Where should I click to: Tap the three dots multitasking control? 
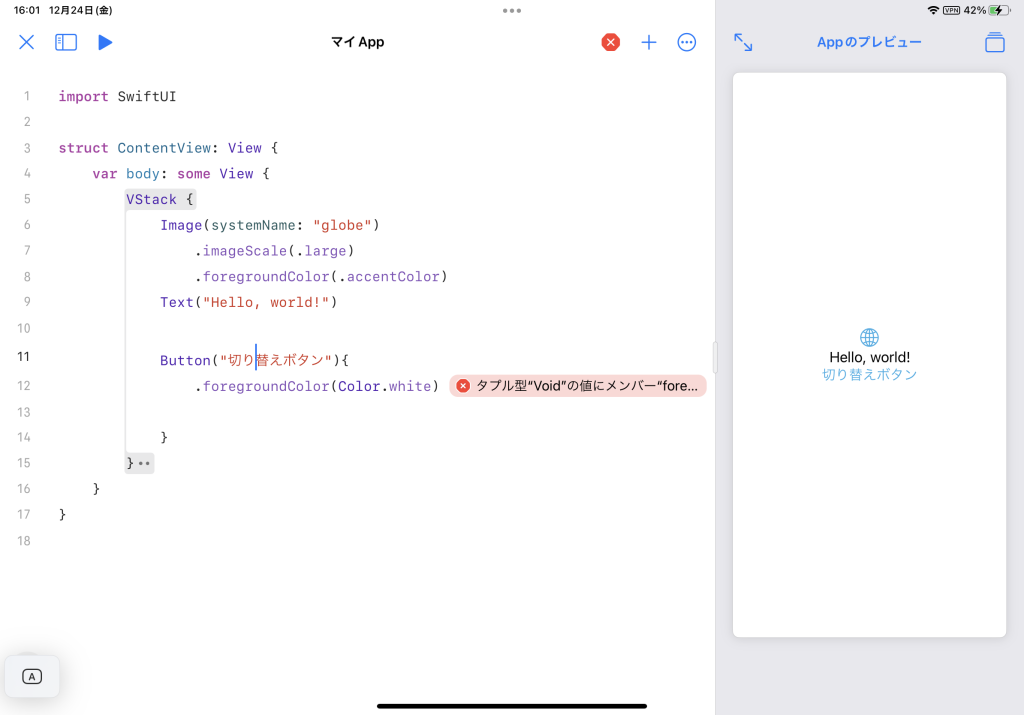pos(512,10)
